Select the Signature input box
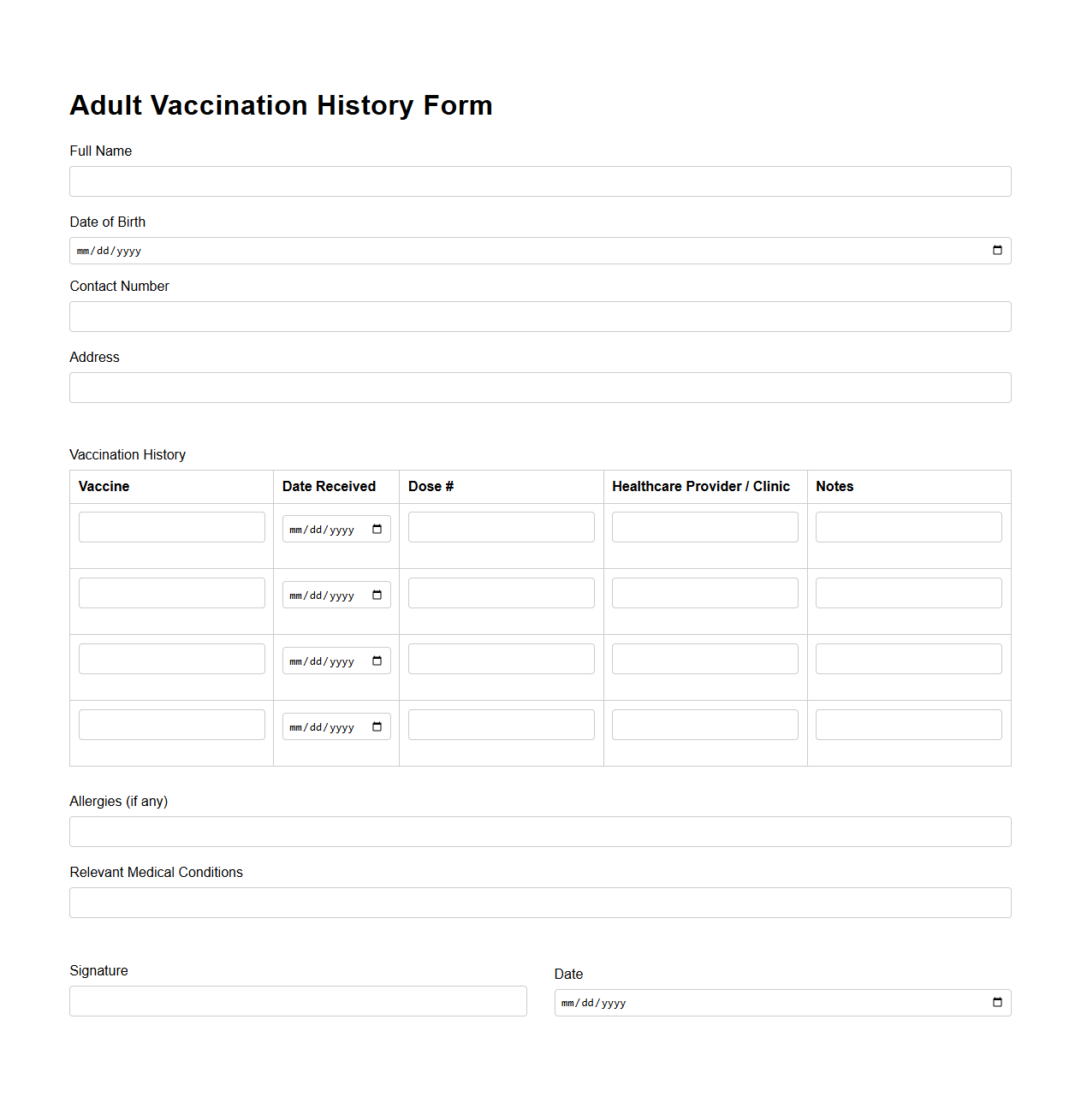Screen dimensions: 1081x1120 [298, 1000]
